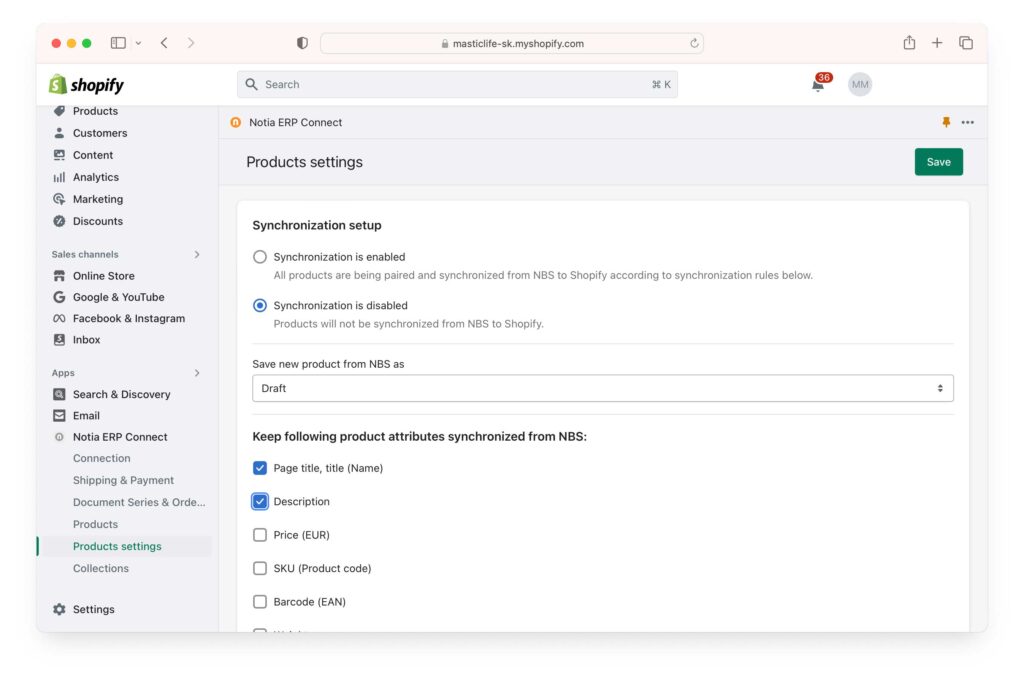Viewport: 1024px width, 683px height.
Task: Uncheck Page title, title (Name)
Action: [260, 468]
